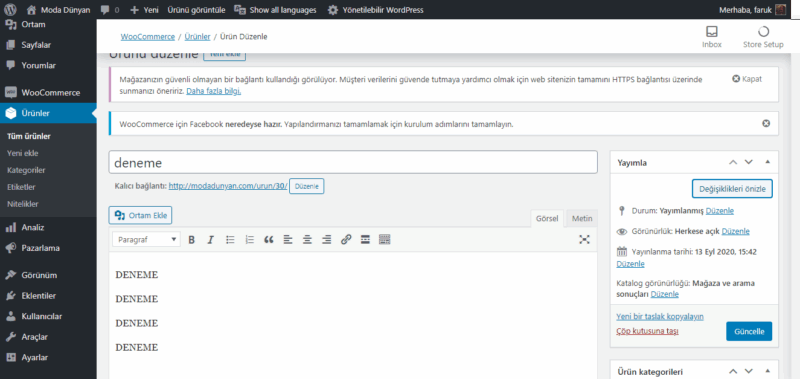Click Show all languages
Screen dimensions: 800x379
(x=276, y=10)
